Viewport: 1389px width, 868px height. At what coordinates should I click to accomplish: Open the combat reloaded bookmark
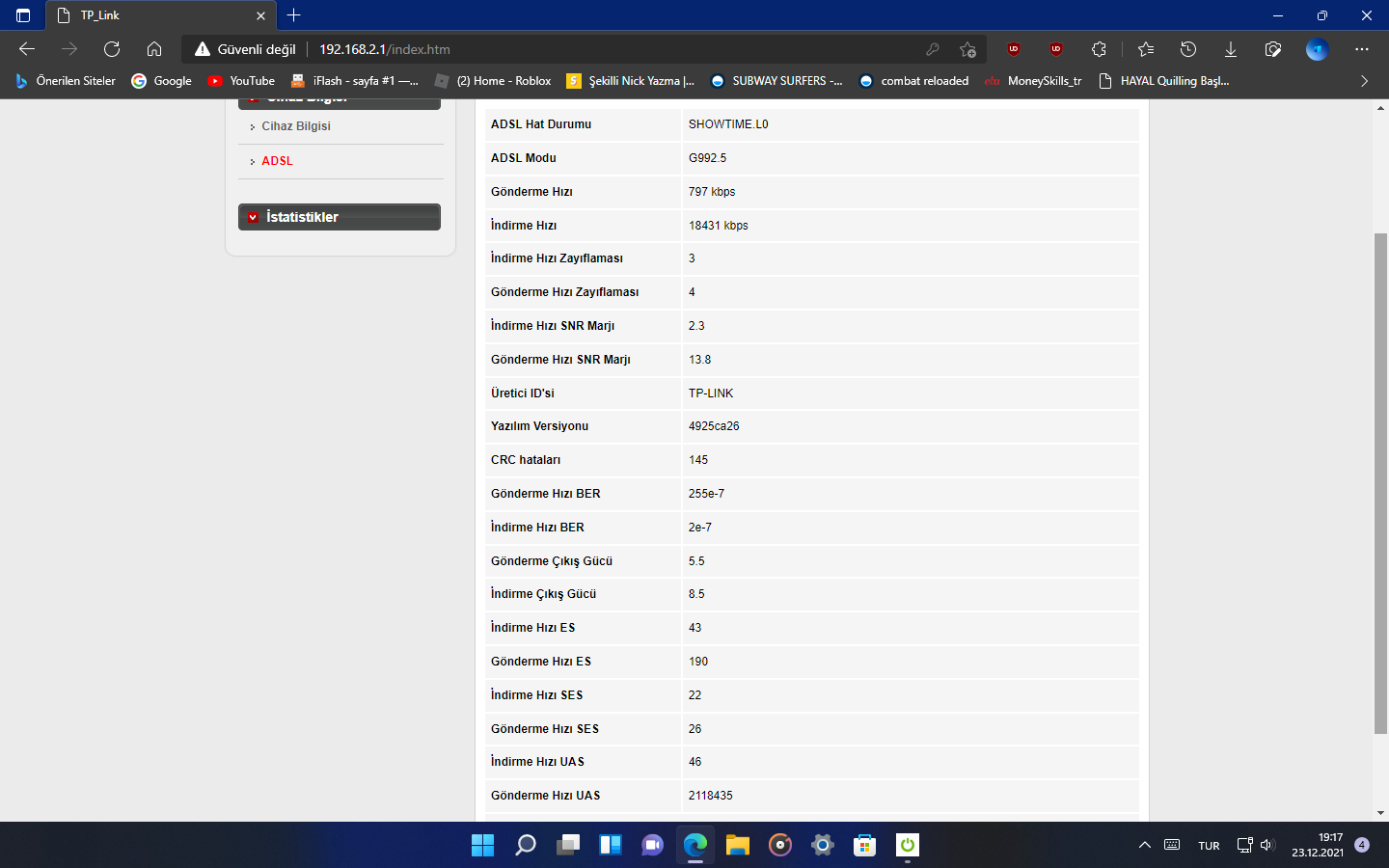coord(913,81)
